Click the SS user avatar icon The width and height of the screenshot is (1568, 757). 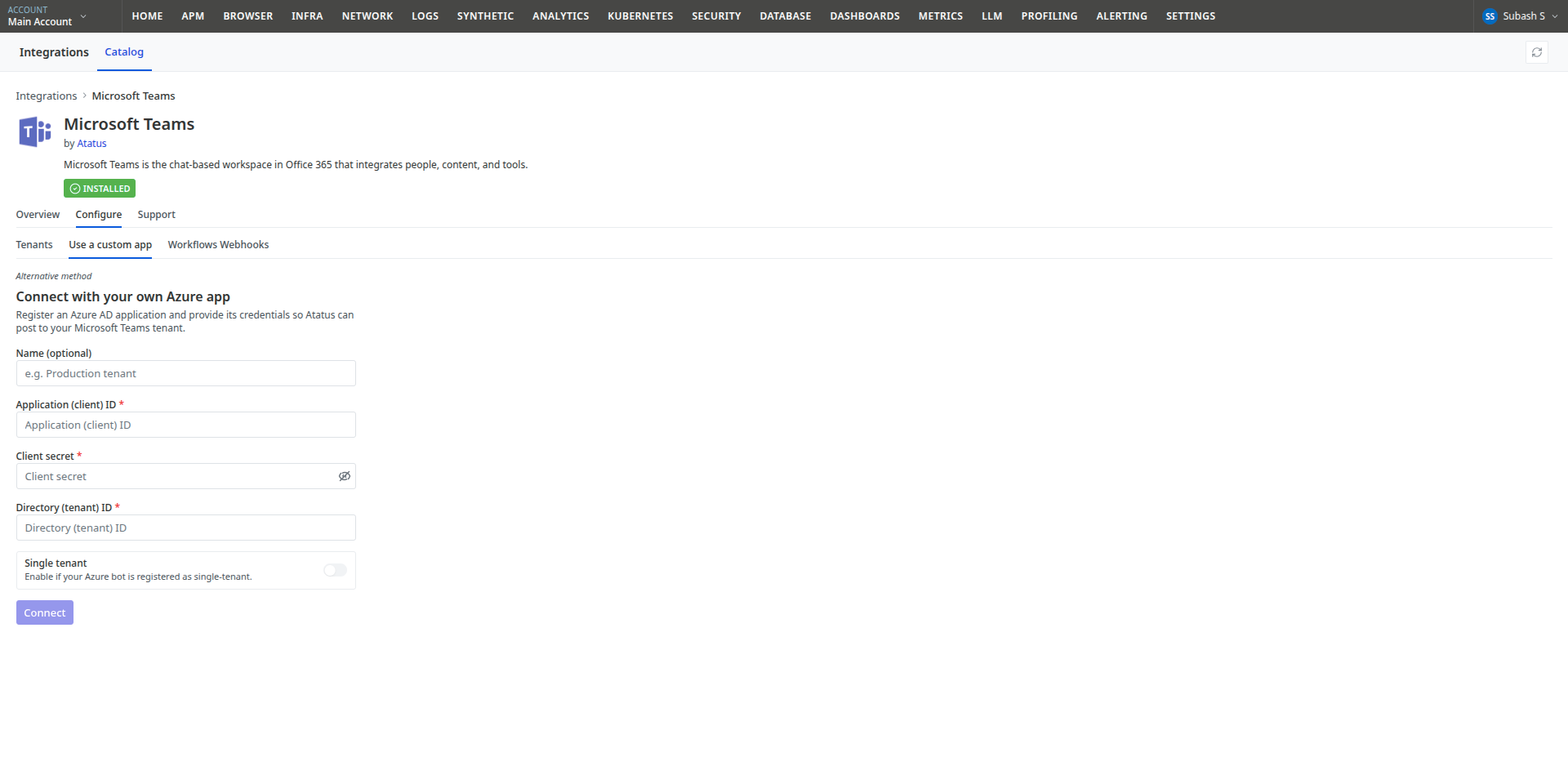tap(1490, 16)
